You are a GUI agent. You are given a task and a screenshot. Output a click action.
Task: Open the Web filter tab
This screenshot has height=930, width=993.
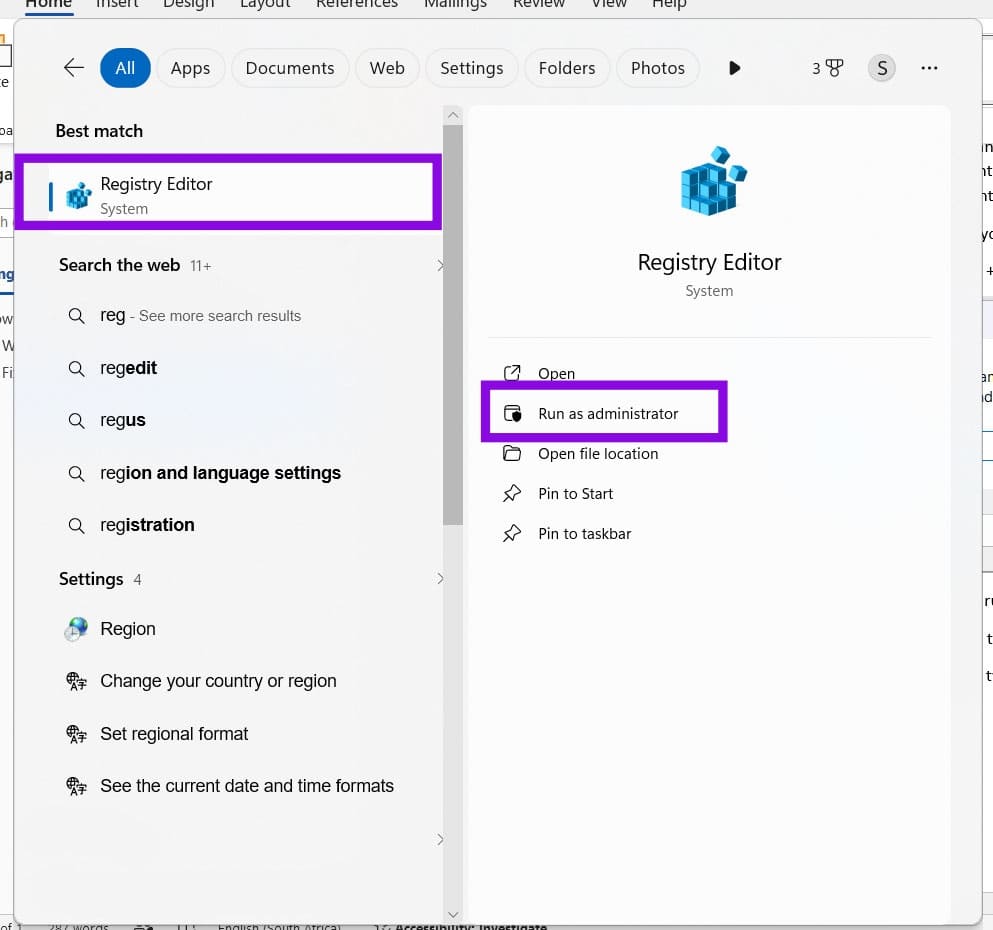pyautogui.click(x=387, y=68)
